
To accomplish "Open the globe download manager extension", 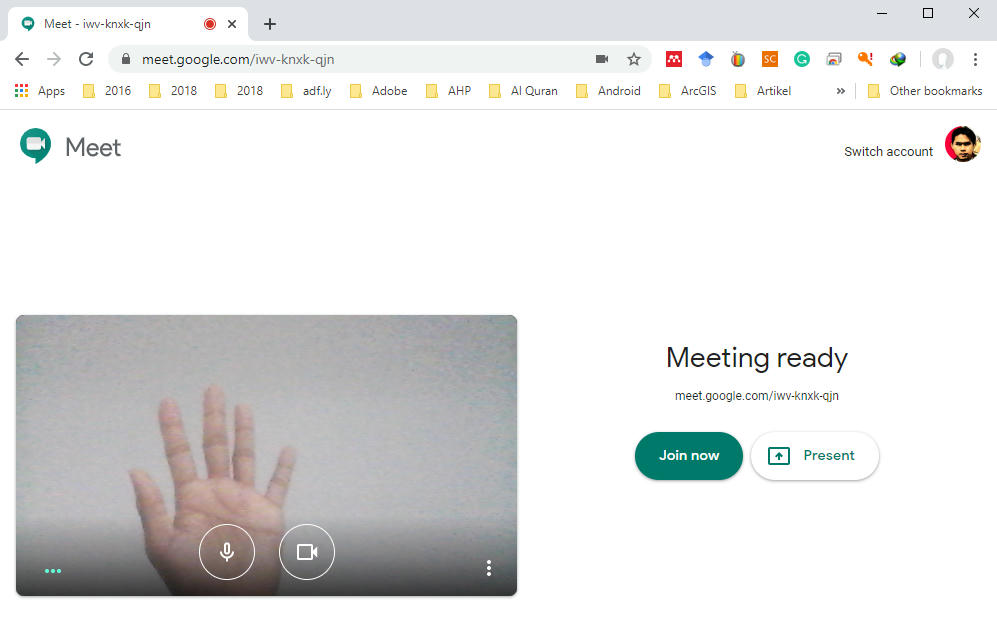I will (x=898, y=59).
